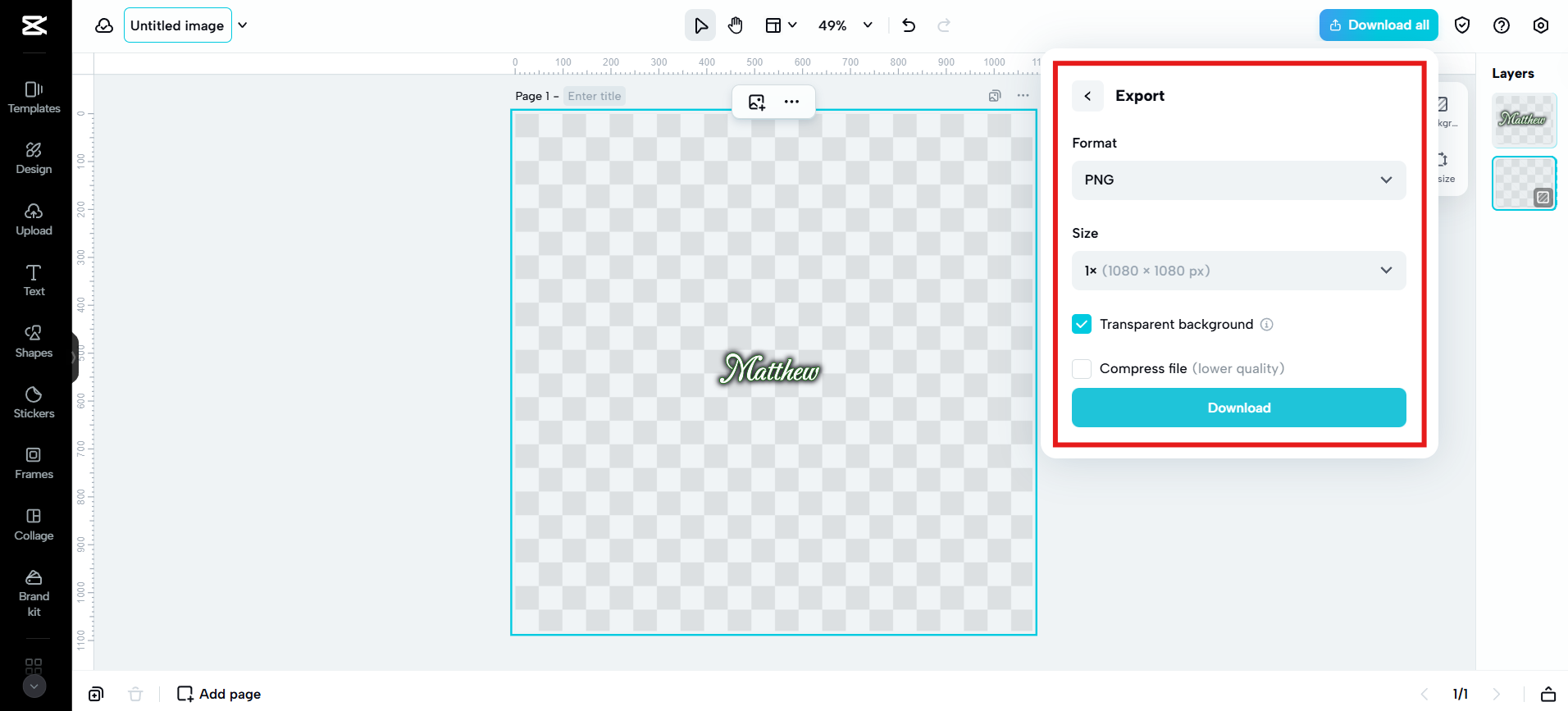1568x711 pixels.
Task: Select the hand pan tool
Action: [736, 25]
